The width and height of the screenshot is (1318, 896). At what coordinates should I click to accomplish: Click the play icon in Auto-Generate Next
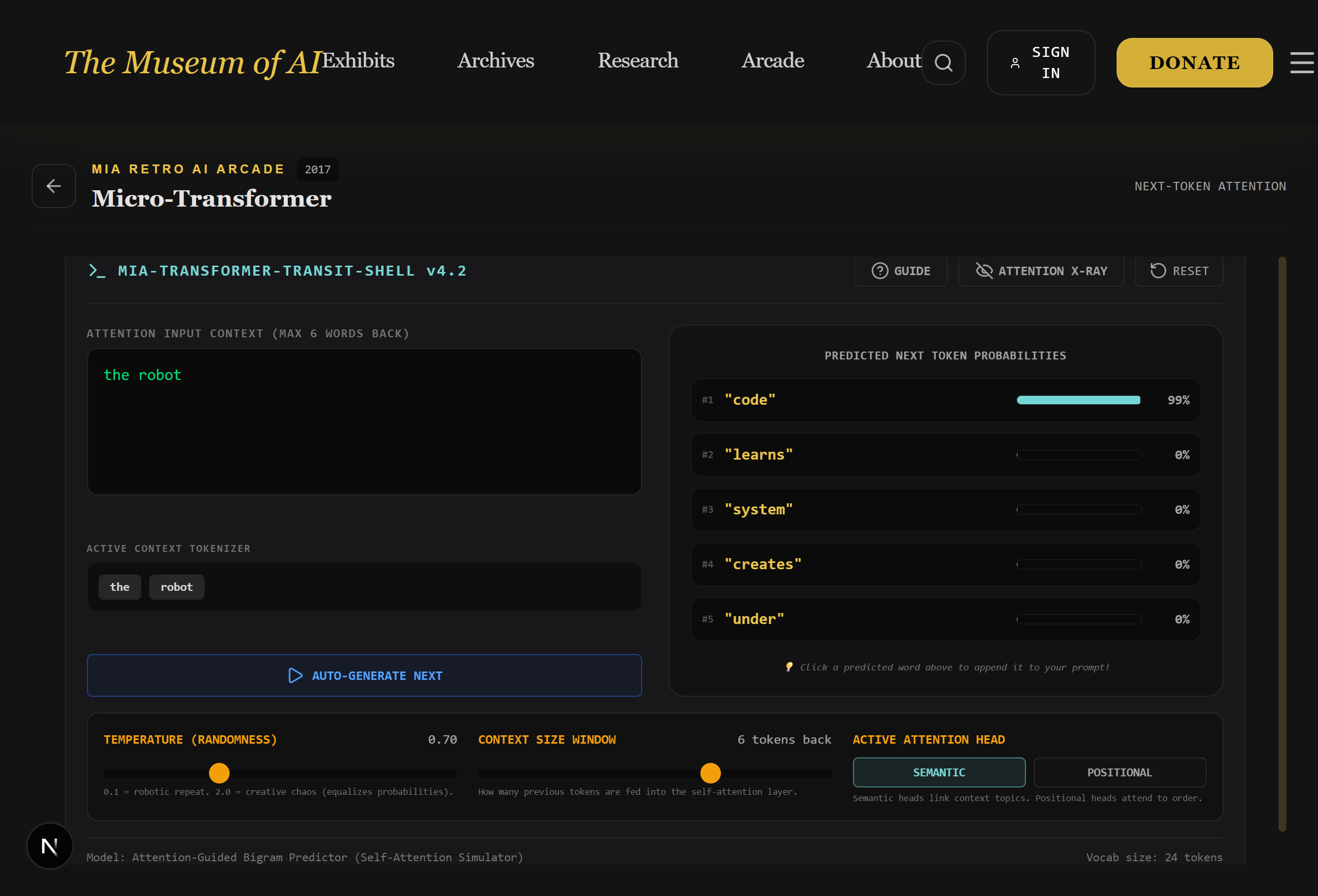(x=295, y=675)
